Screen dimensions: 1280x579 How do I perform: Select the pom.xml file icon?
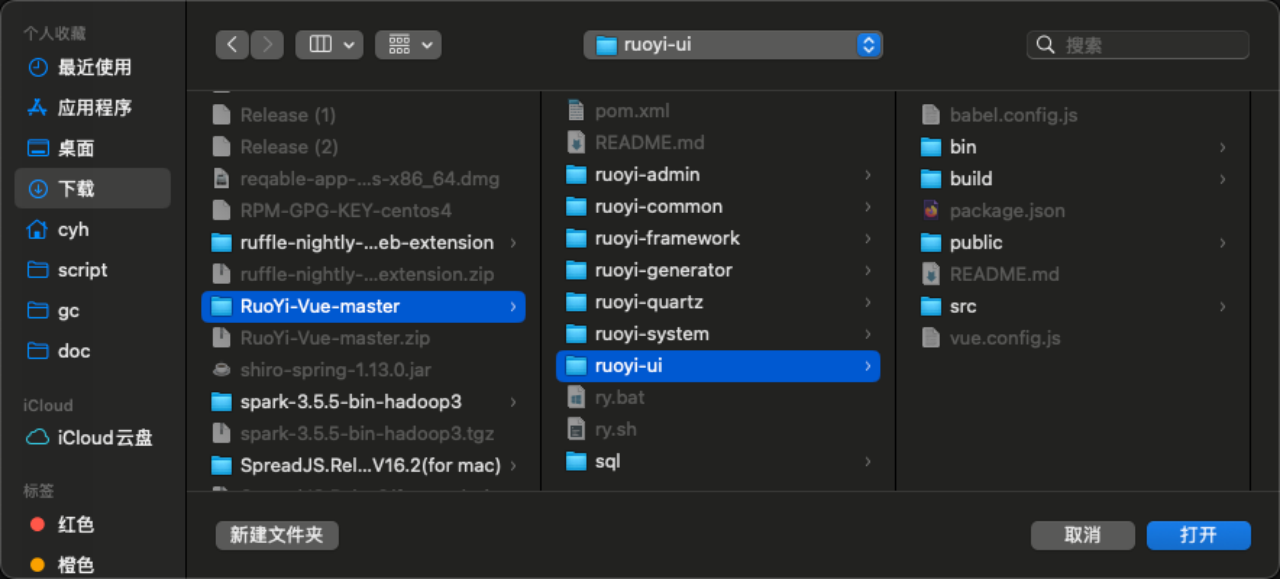pos(575,110)
